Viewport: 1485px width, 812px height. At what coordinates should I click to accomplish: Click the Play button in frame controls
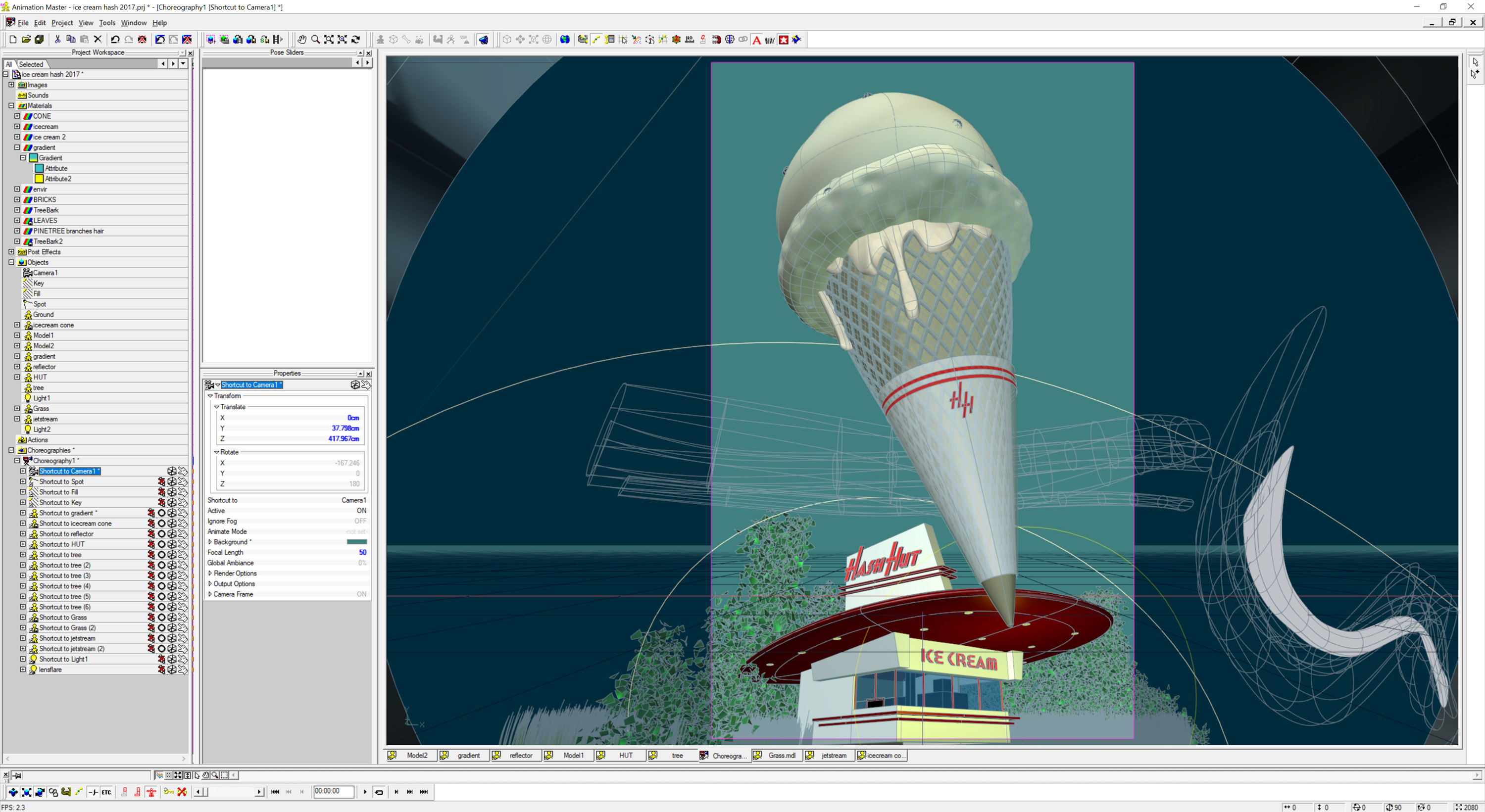365,792
